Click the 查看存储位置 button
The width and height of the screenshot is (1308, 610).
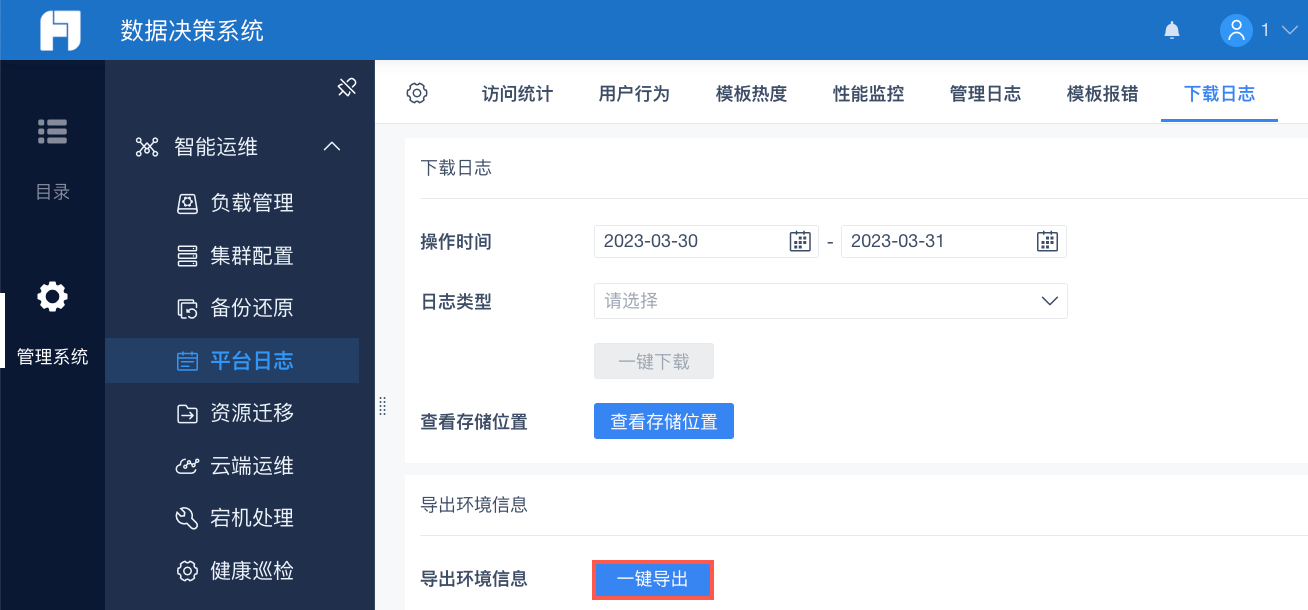click(664, 421)
